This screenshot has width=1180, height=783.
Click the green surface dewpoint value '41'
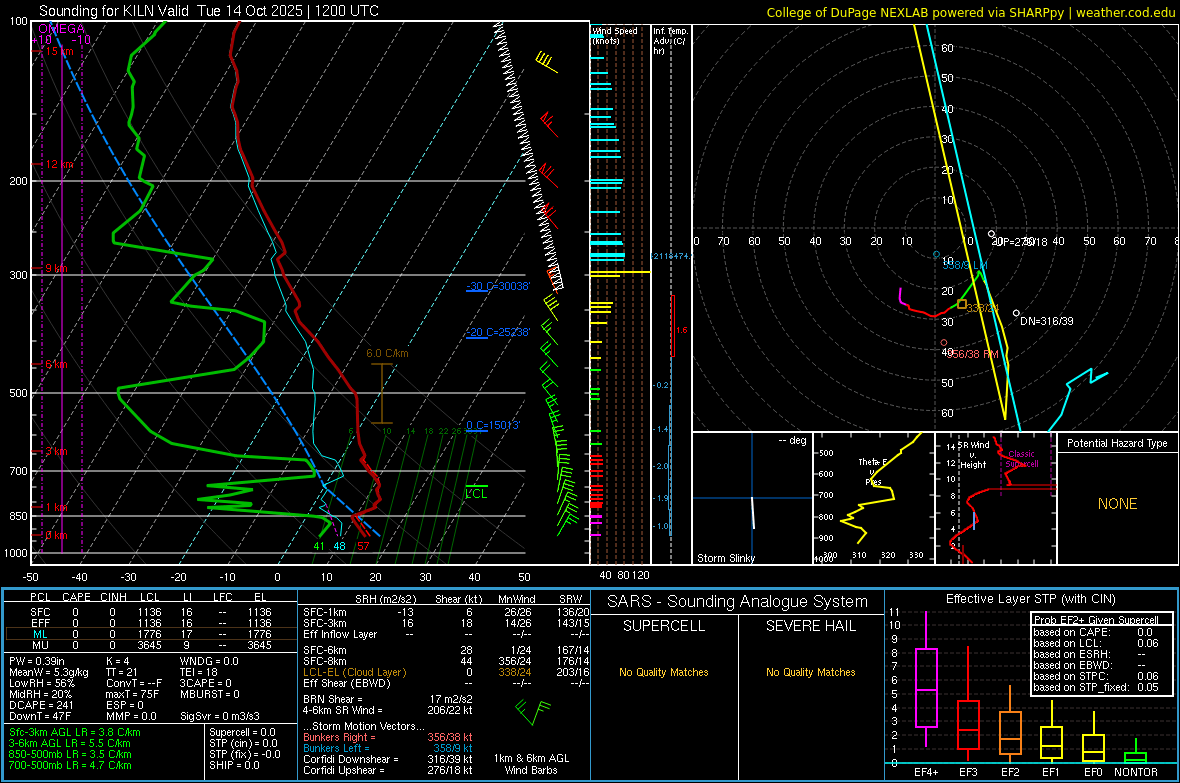pyautogui.click(x=319, y=546)
